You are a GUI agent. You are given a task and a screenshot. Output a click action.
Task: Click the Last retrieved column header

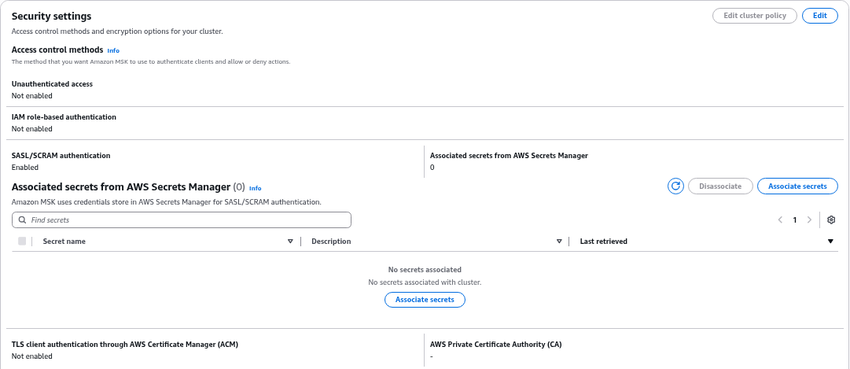coord(603,242)
